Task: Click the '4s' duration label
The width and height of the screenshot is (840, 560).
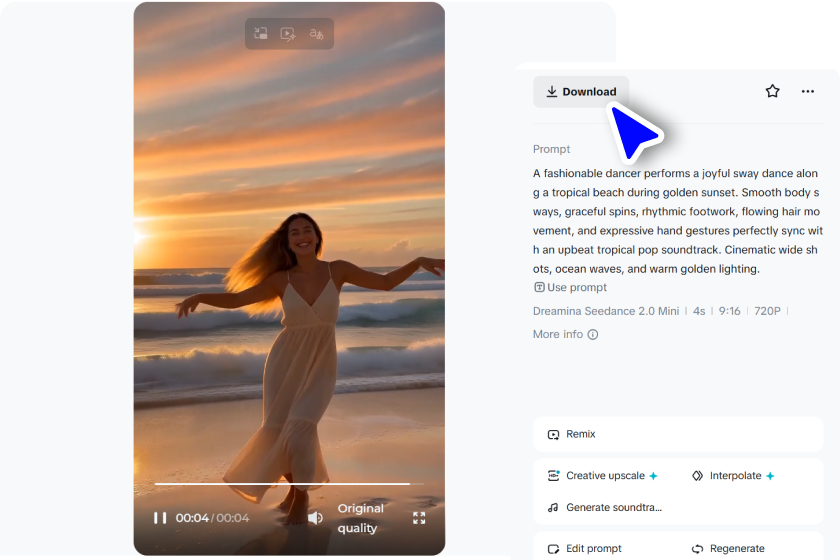Action: [x=699, y=311]
